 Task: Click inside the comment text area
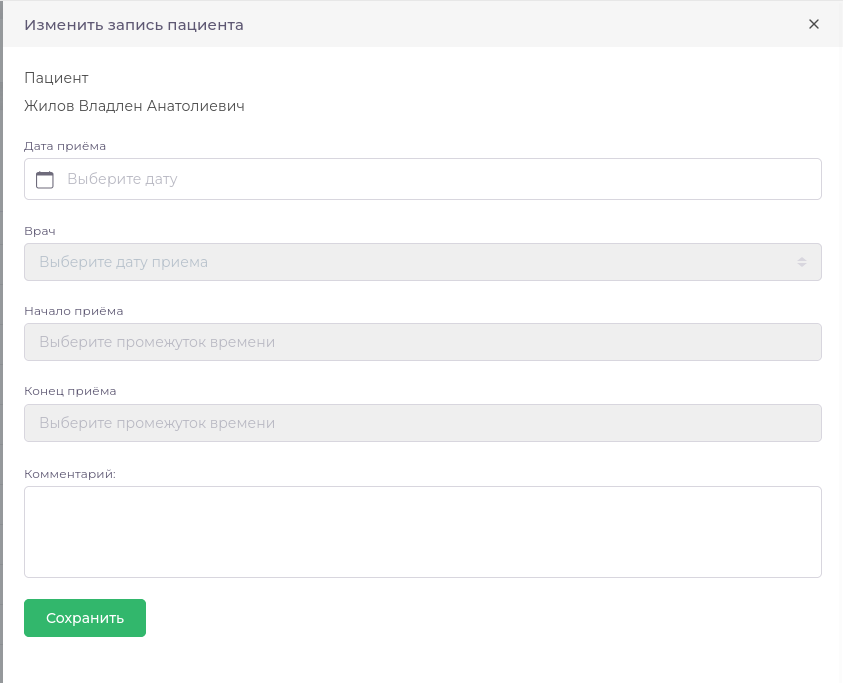(x=422, y=531)
